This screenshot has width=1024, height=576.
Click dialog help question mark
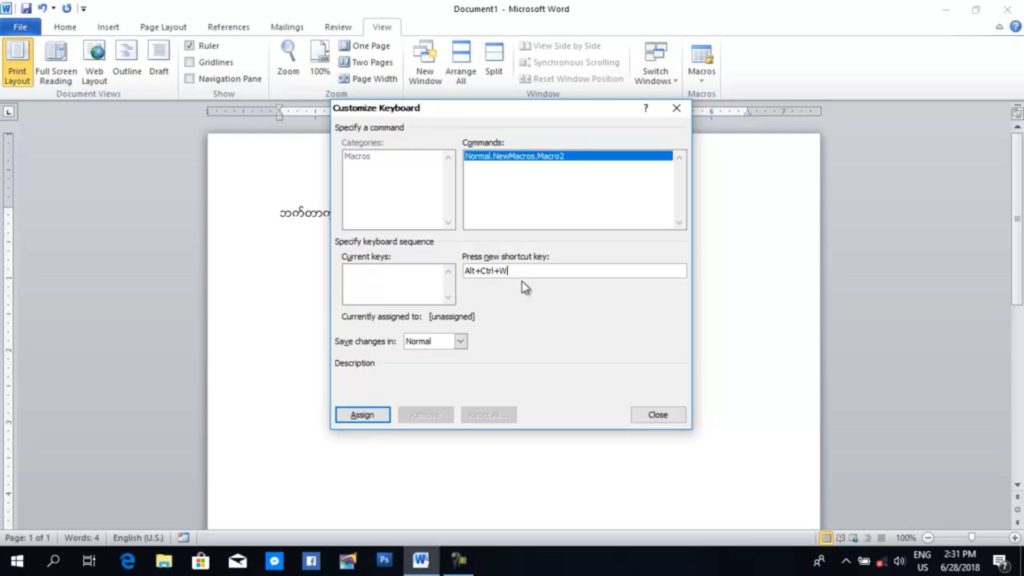pyautogui.click(x=645, y=108)
